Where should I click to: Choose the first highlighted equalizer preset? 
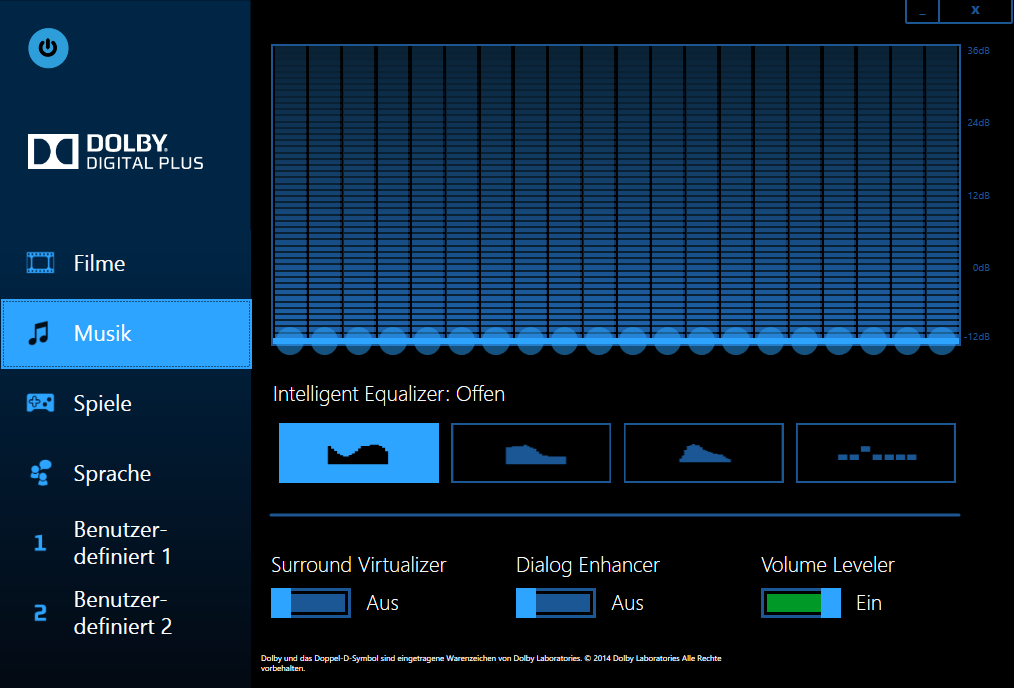click(x=359, y=453)
